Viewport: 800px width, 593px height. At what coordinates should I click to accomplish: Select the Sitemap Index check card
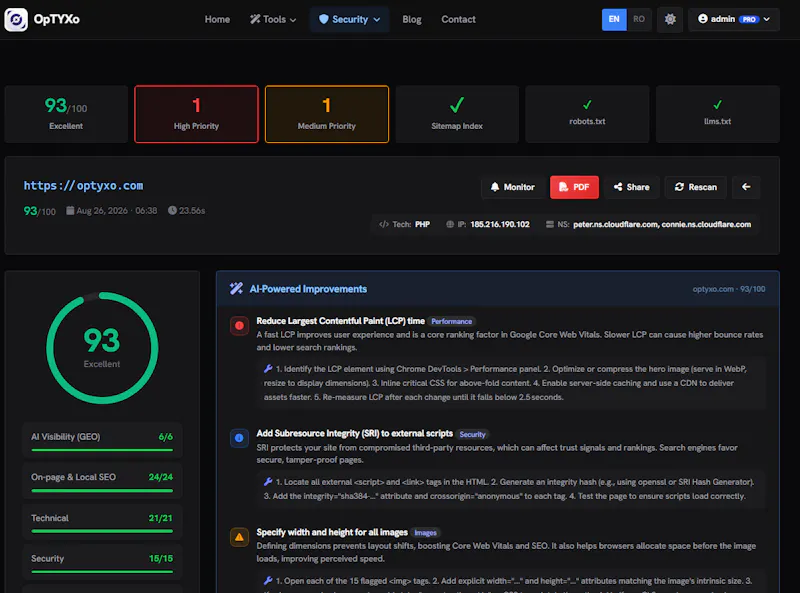click(457, 114)
